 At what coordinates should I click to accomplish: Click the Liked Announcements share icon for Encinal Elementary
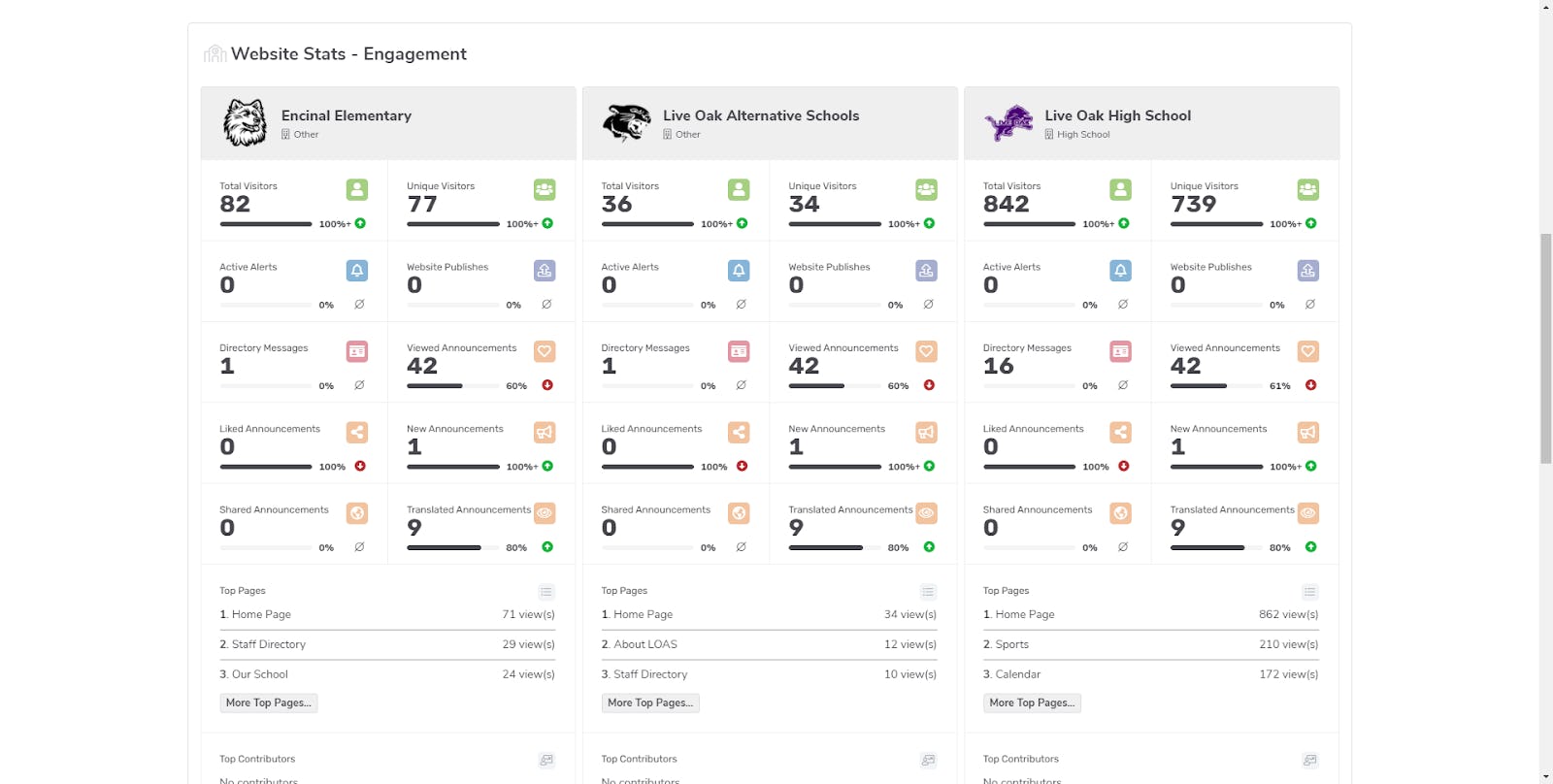pos(356,432)
